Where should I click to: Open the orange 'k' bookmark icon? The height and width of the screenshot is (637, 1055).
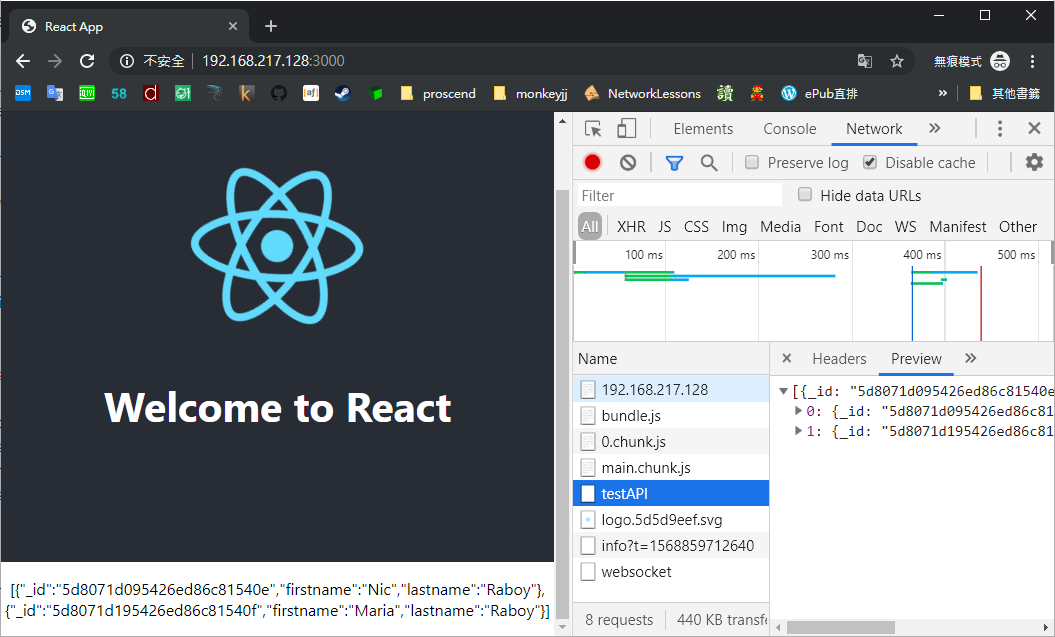tap(246, 93)
